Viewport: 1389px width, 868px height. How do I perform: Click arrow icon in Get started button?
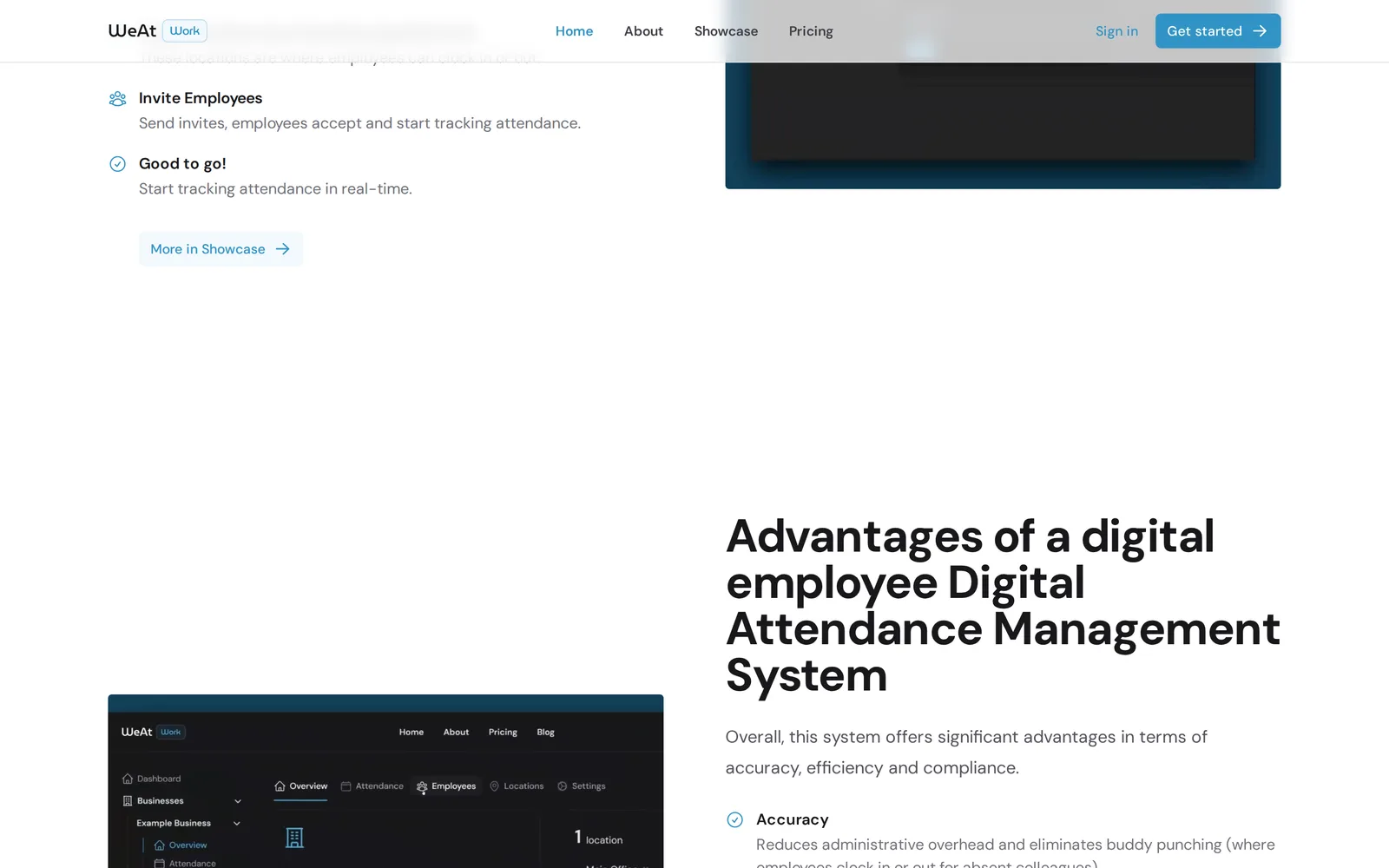pos(1260,31)
